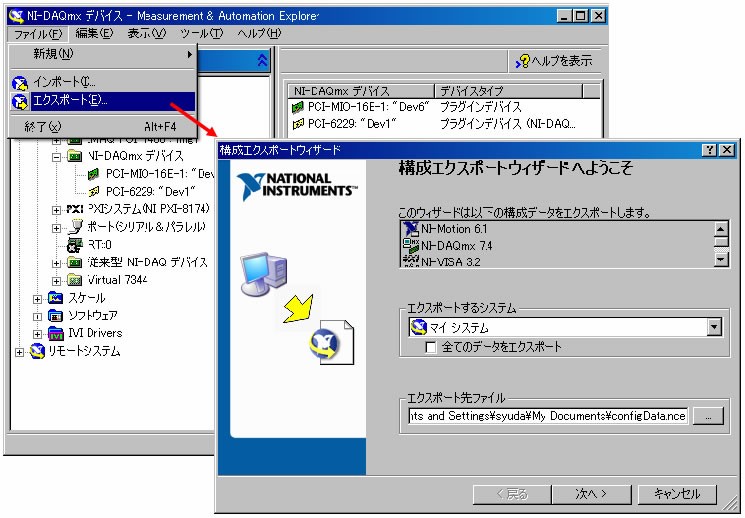745x518 pixels.
Task: Click the IVI Drivers icon
Action: coord(56,334)
